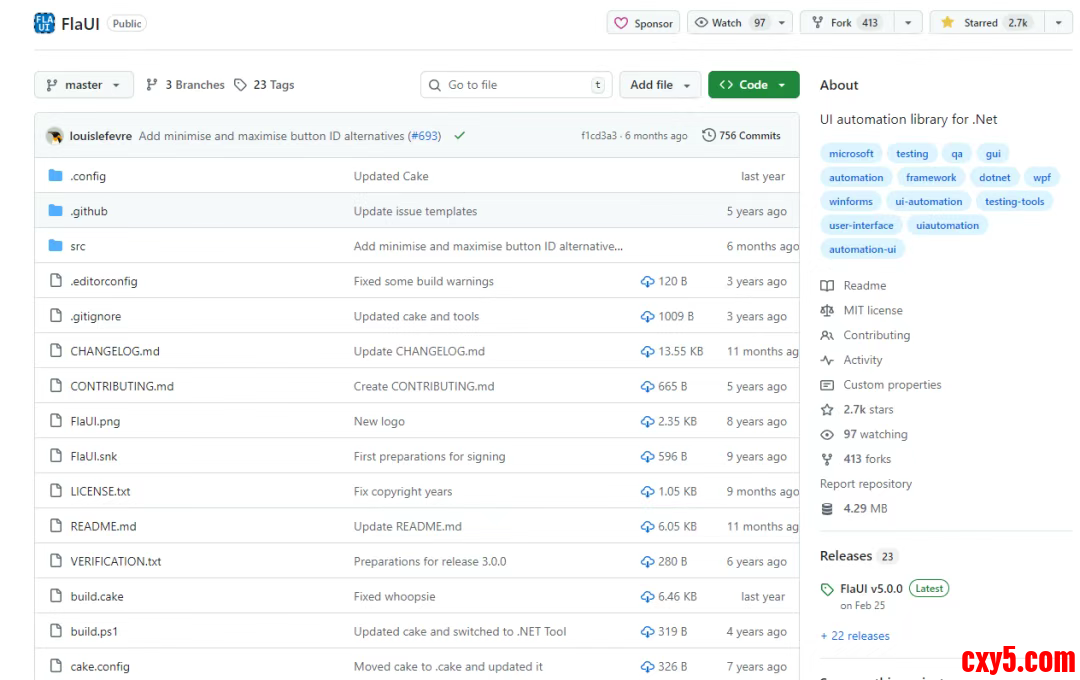
Task: Click the Go to file search field
Action: (515, 85)
